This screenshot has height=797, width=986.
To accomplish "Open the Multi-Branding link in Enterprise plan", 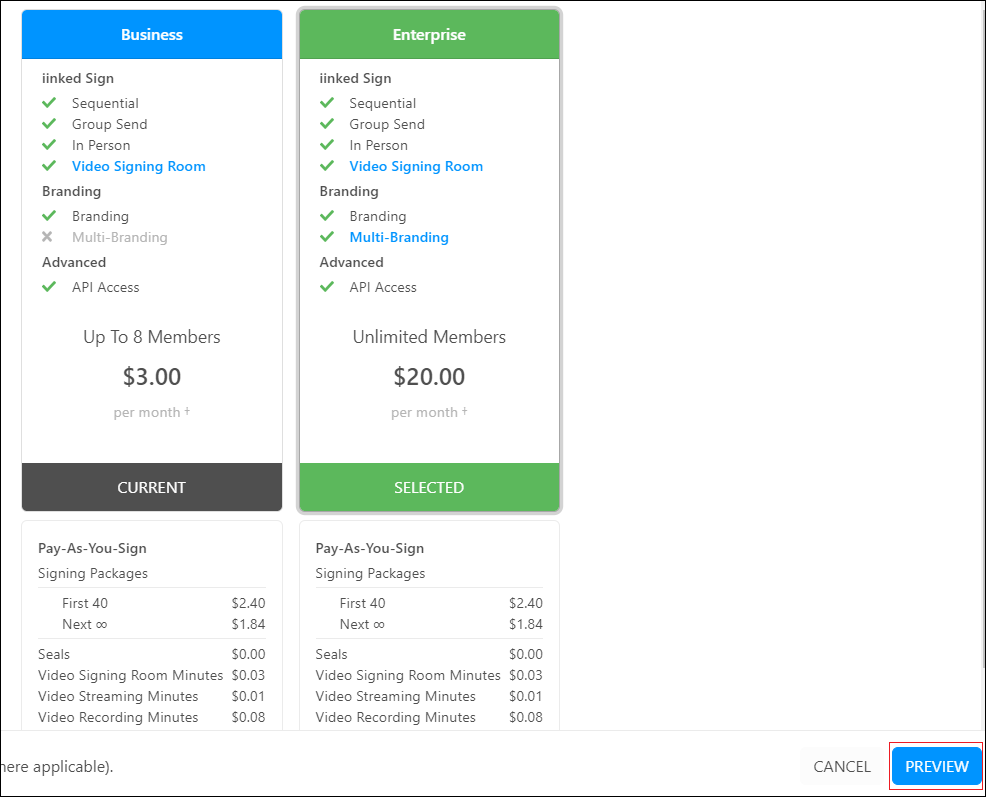I will pos(399,237).
